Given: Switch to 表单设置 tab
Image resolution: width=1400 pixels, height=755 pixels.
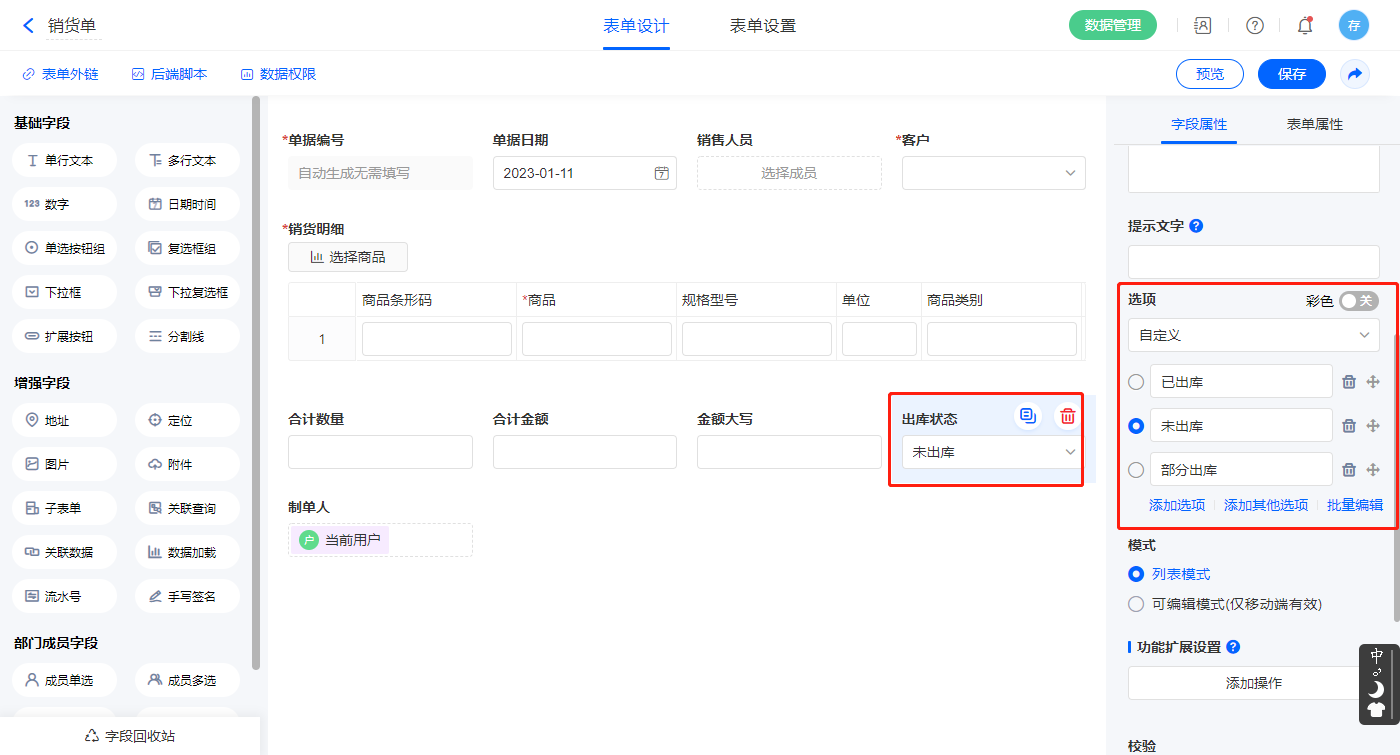Looking at the screenshot, I should pyautogui.click(x=762, y=26).
